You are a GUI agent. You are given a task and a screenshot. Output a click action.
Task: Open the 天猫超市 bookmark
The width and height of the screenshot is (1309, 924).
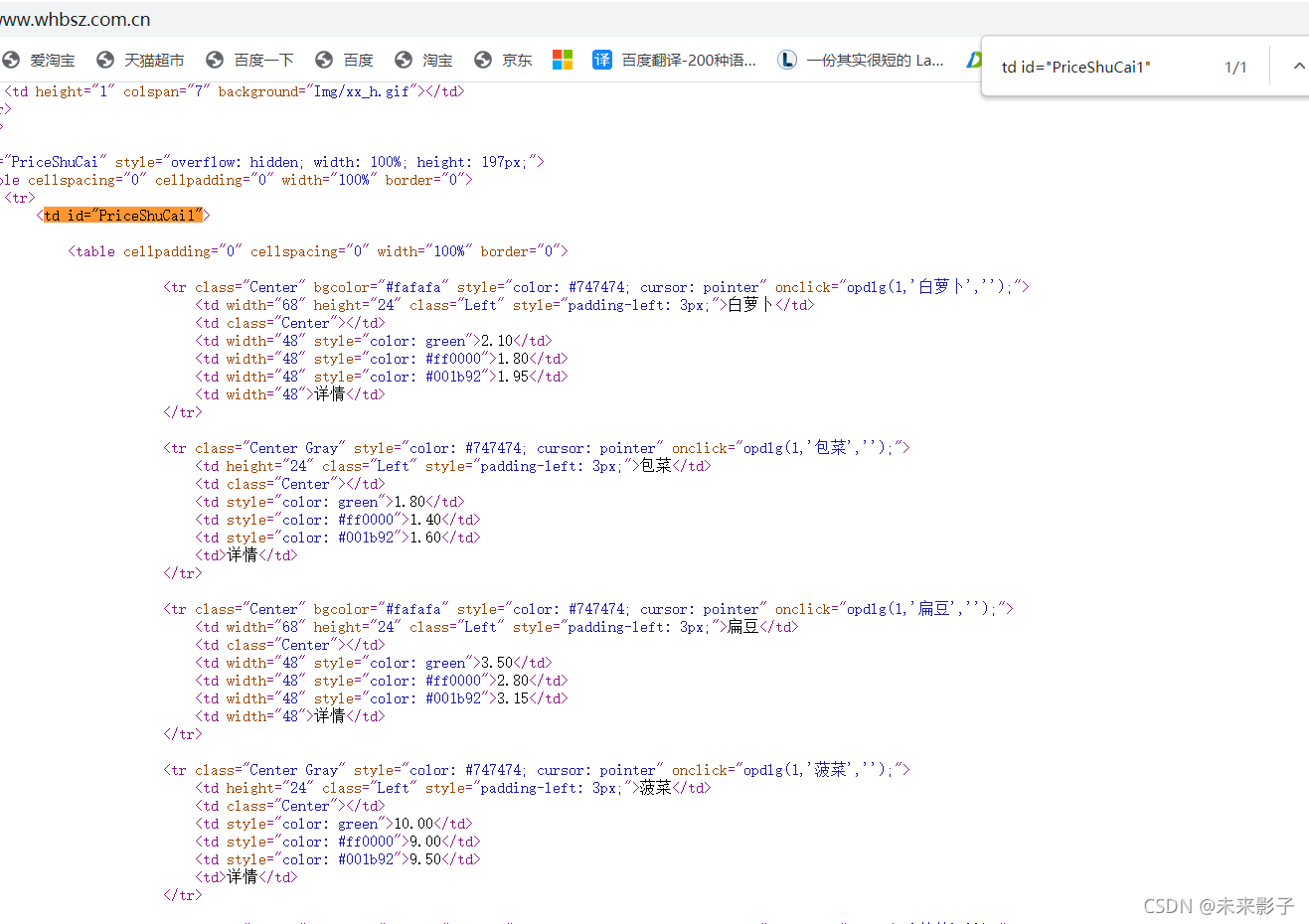(x=141, y=61)
